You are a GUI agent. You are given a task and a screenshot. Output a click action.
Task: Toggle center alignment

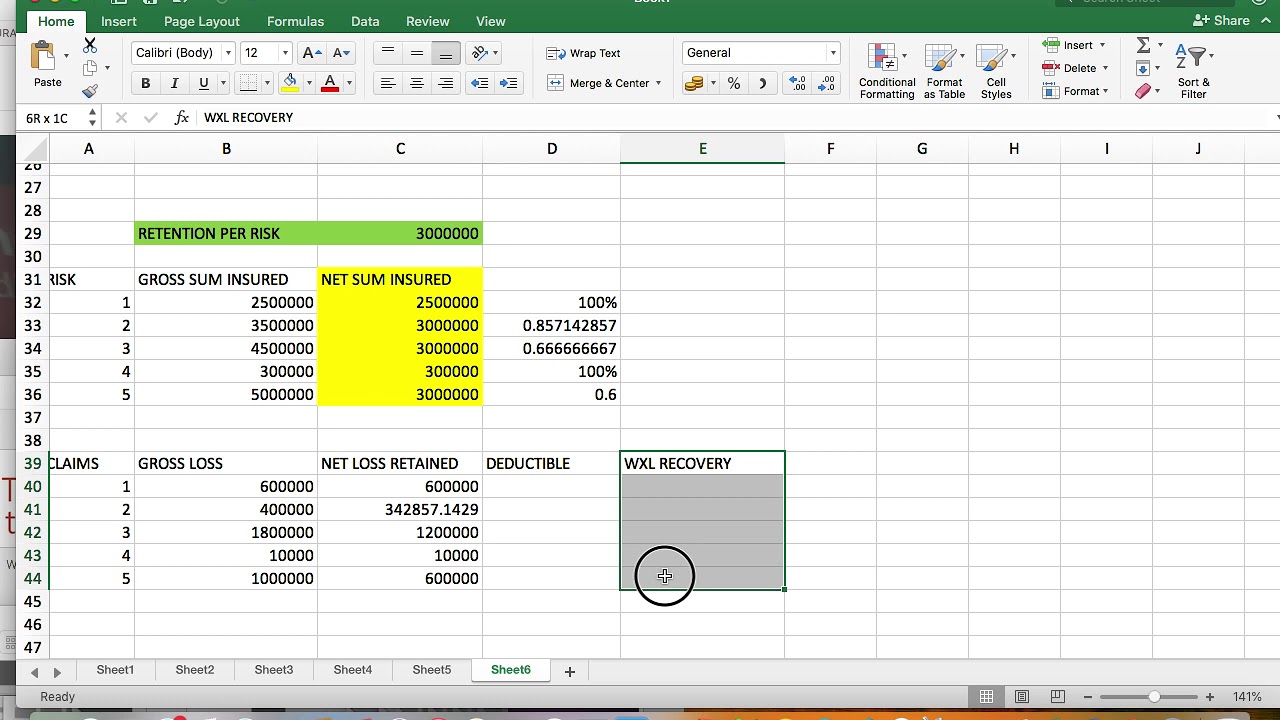pyautogui.click(x=417, y=83)
